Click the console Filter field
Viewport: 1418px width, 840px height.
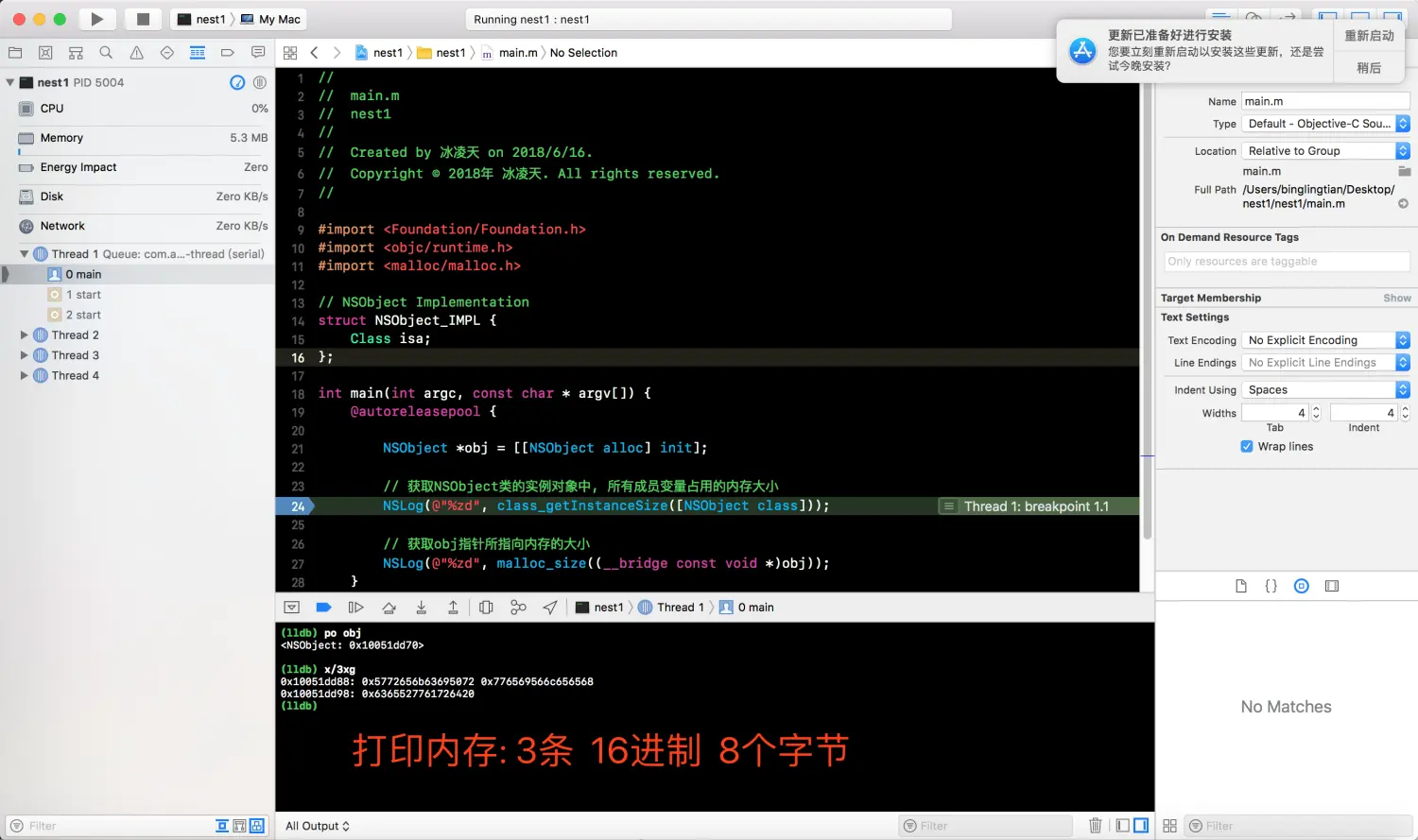point(985,826)
